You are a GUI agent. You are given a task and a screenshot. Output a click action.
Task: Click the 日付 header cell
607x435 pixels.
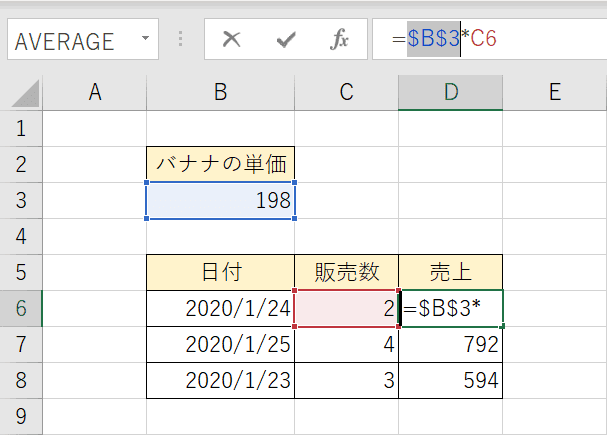[221, 272]
